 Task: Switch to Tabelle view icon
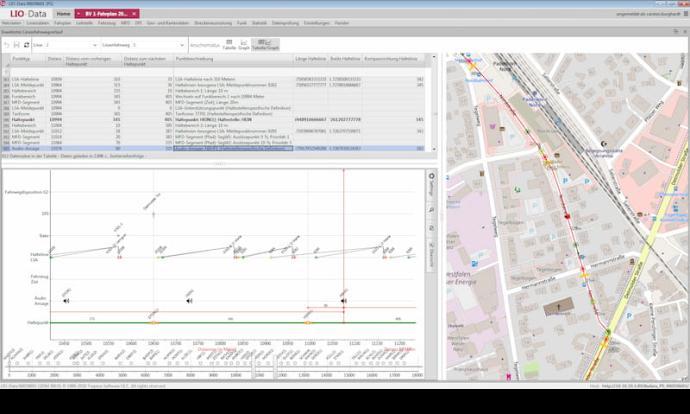(x=229, y=45)
